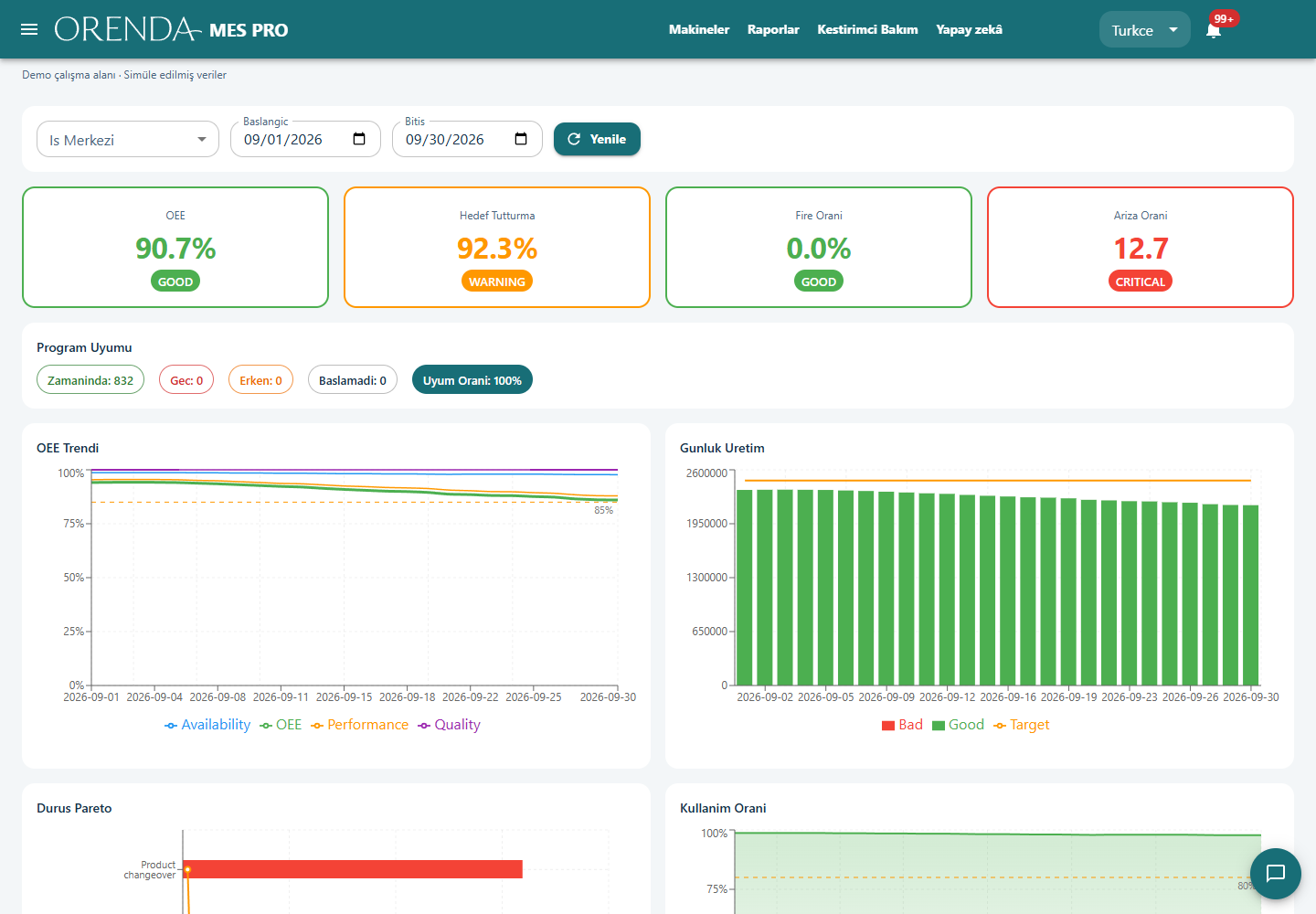Open calendar picker for Baslangic date
Viewport: 1316px width, 914px height.
click(359, 139)
